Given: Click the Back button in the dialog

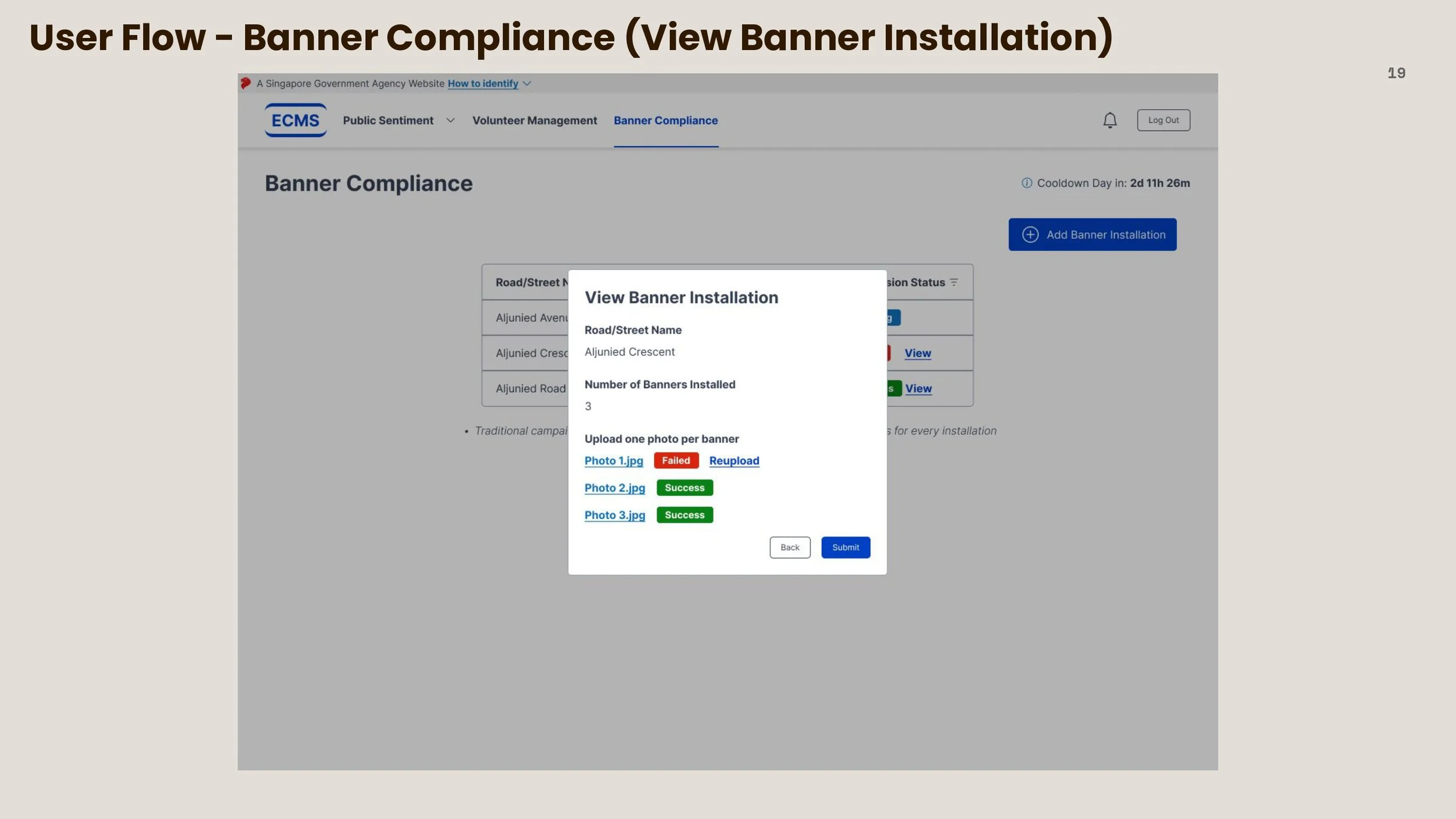Looking at the screenshot, I should click(x=790, y=547).
